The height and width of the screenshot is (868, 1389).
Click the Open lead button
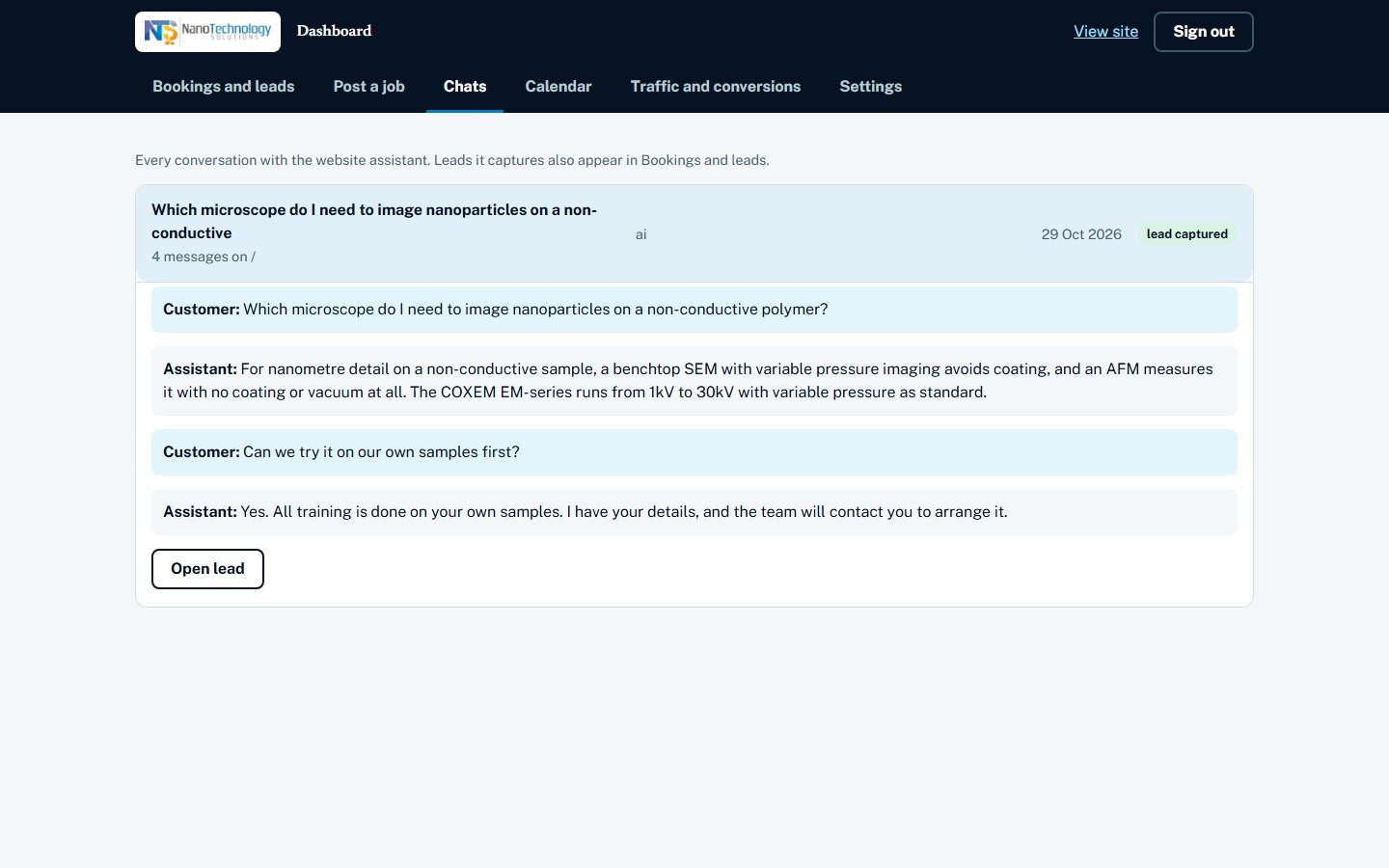tap(207, 569)
